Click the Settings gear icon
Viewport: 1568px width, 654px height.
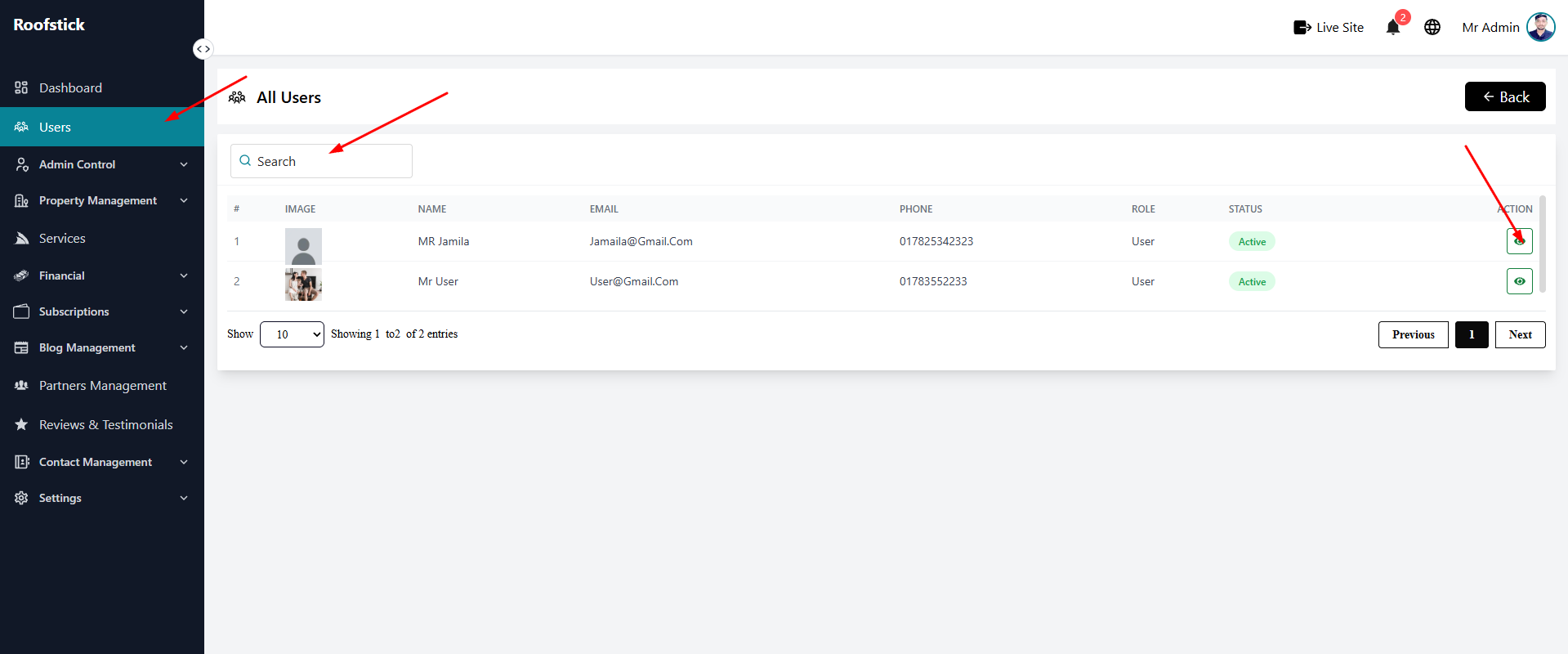(21, 498)
